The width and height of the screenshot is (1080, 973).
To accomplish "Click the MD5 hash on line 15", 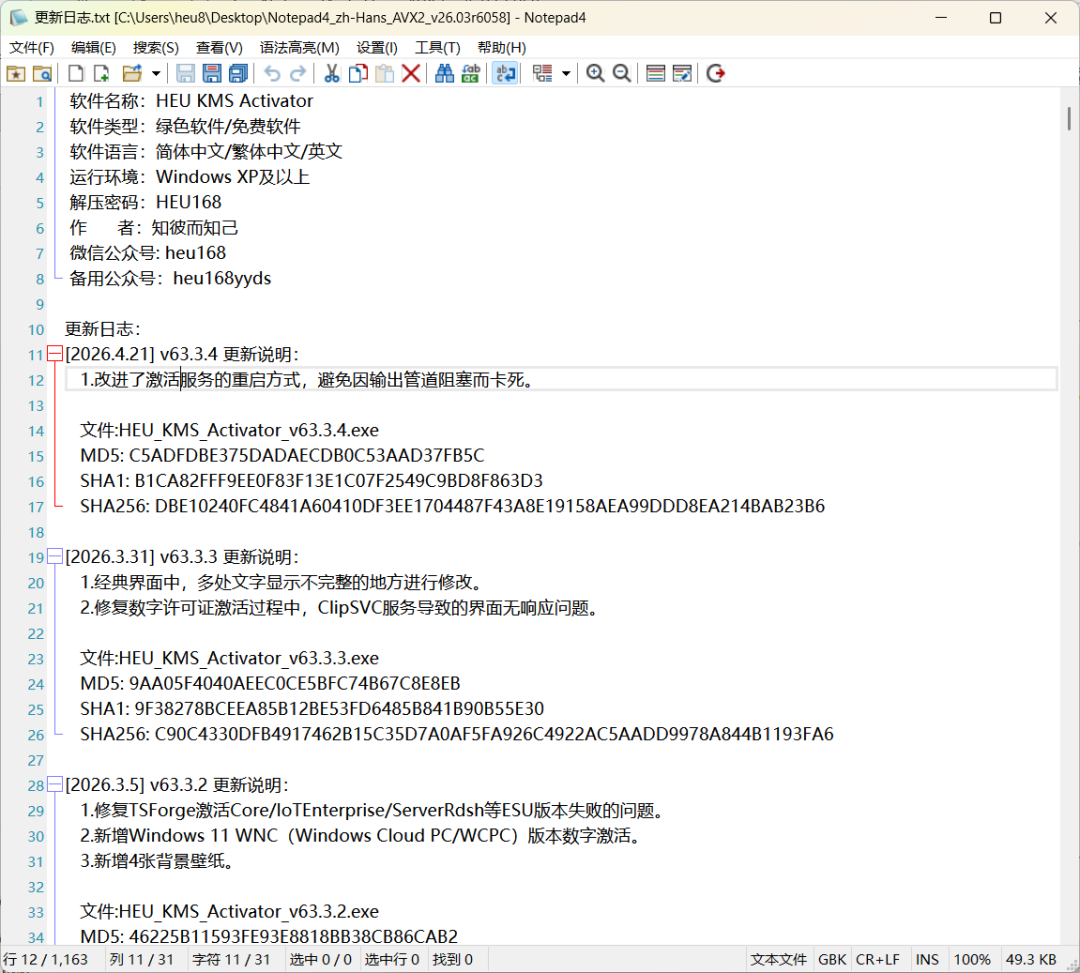I will pyautogui.click(x=307, y=456).
